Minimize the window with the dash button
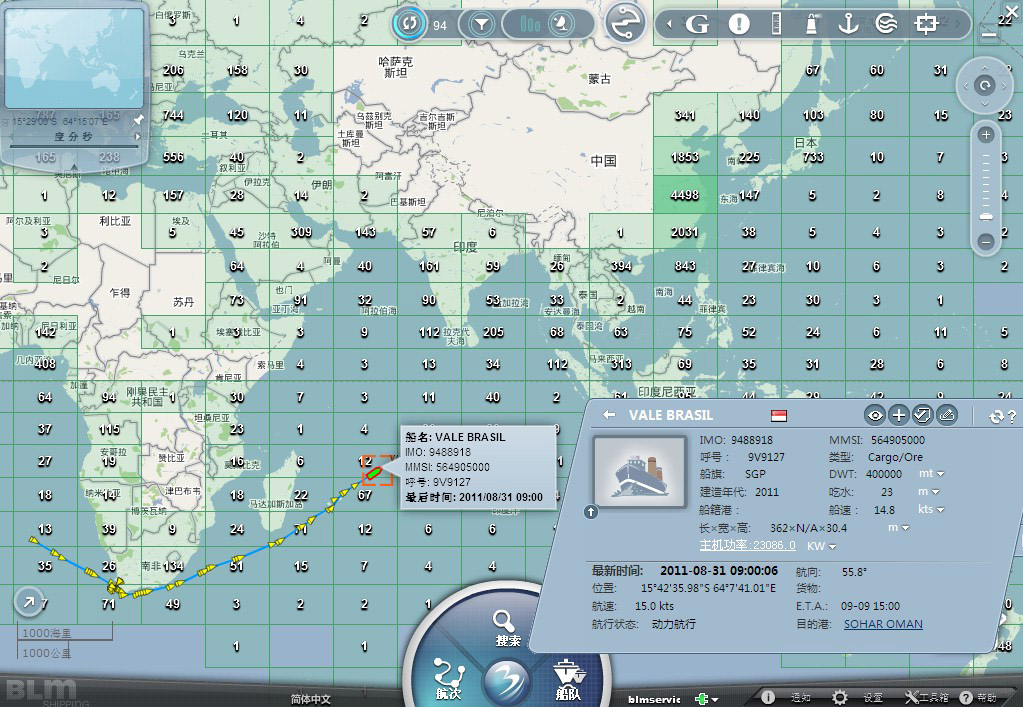This screenshot has height=707, width=1023. [x=989, y=34]
